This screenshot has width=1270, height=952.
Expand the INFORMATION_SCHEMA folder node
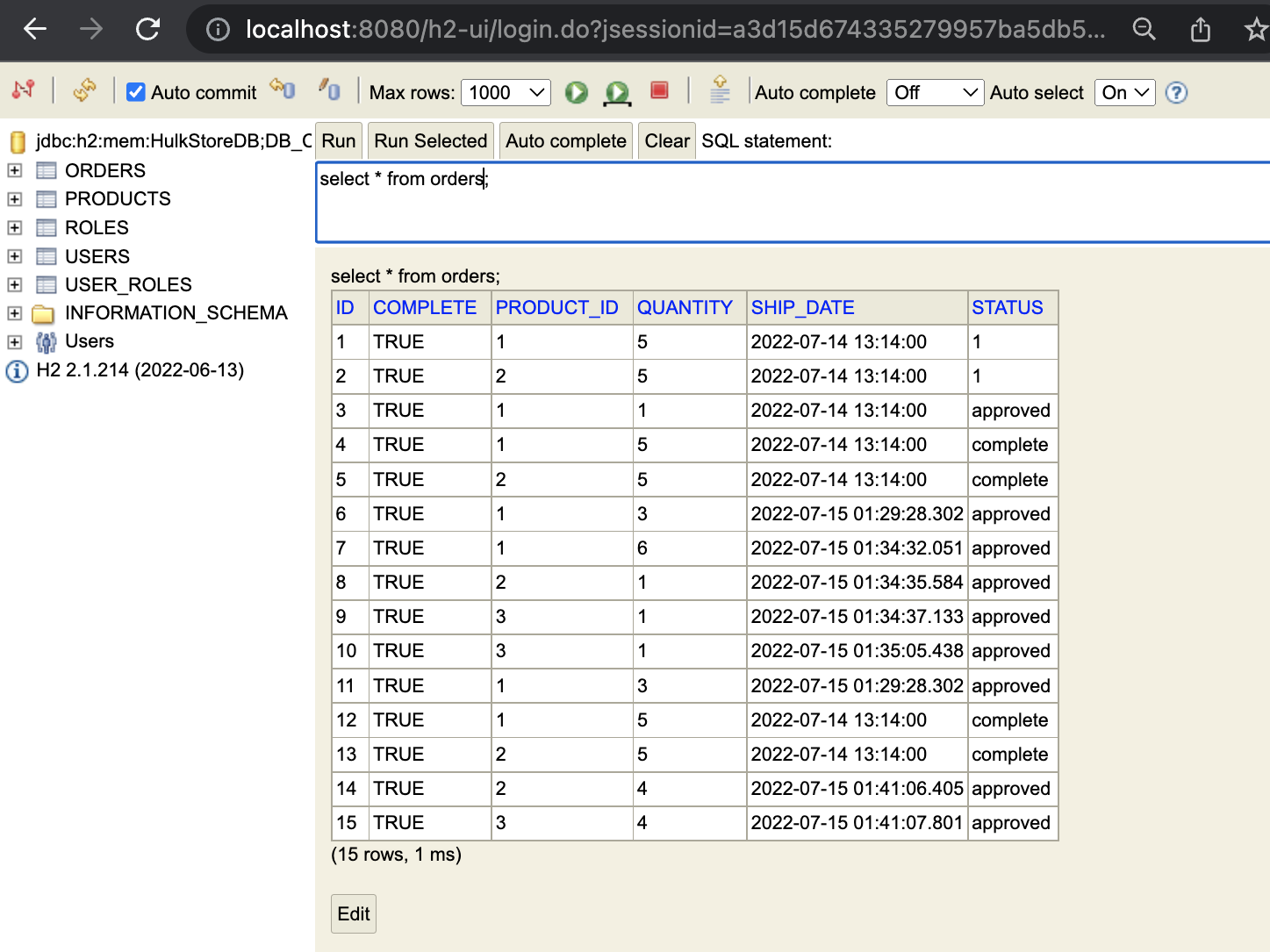tap(15, 313)
